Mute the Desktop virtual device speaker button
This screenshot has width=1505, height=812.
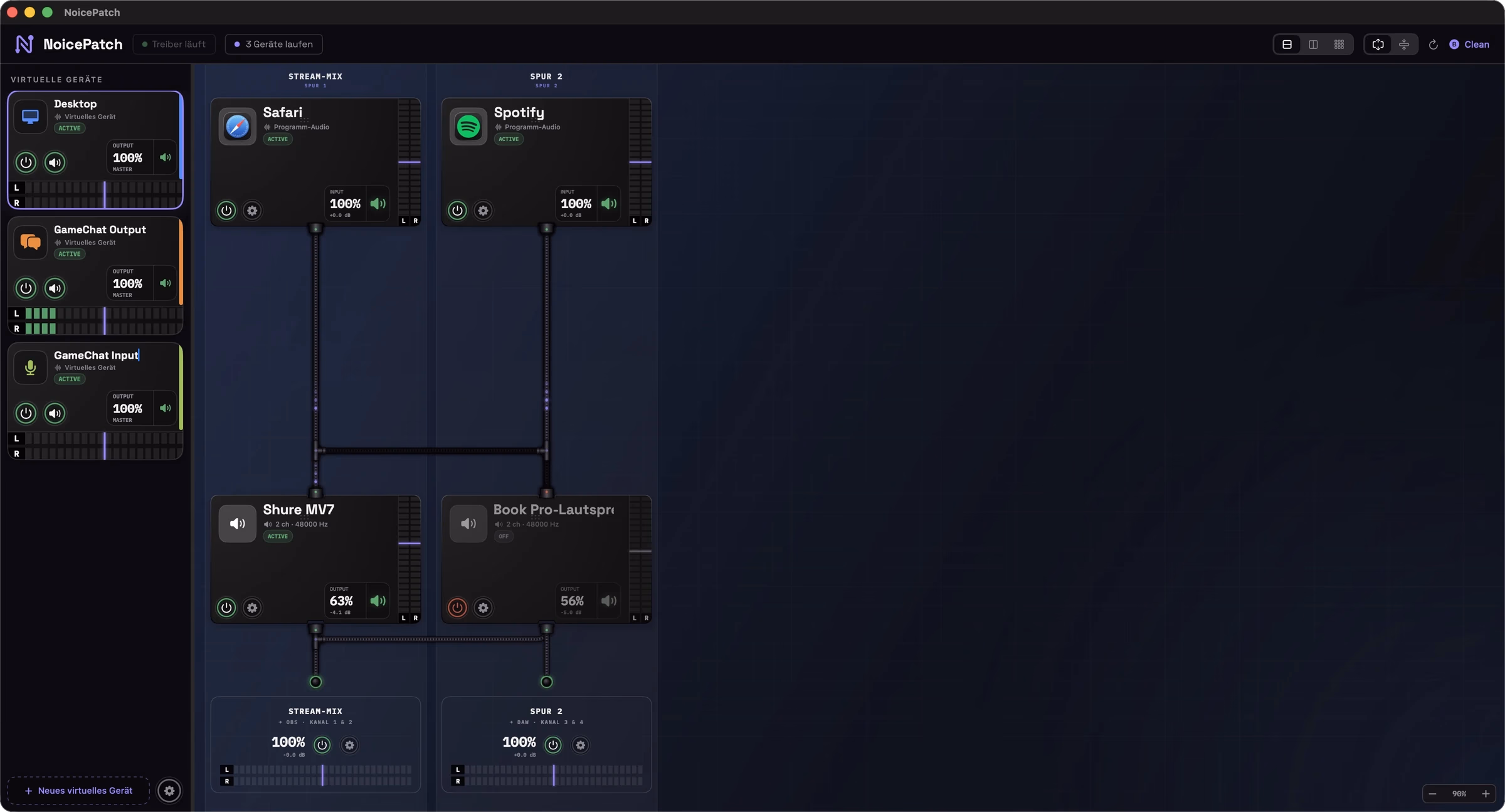click(55, 162)
